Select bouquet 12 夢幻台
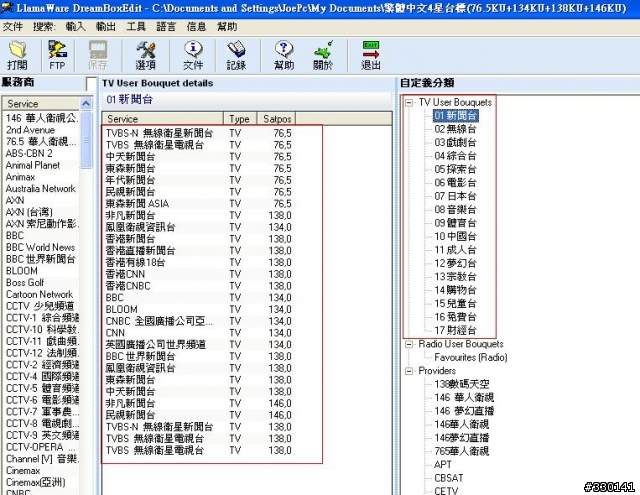 [455, 263]
